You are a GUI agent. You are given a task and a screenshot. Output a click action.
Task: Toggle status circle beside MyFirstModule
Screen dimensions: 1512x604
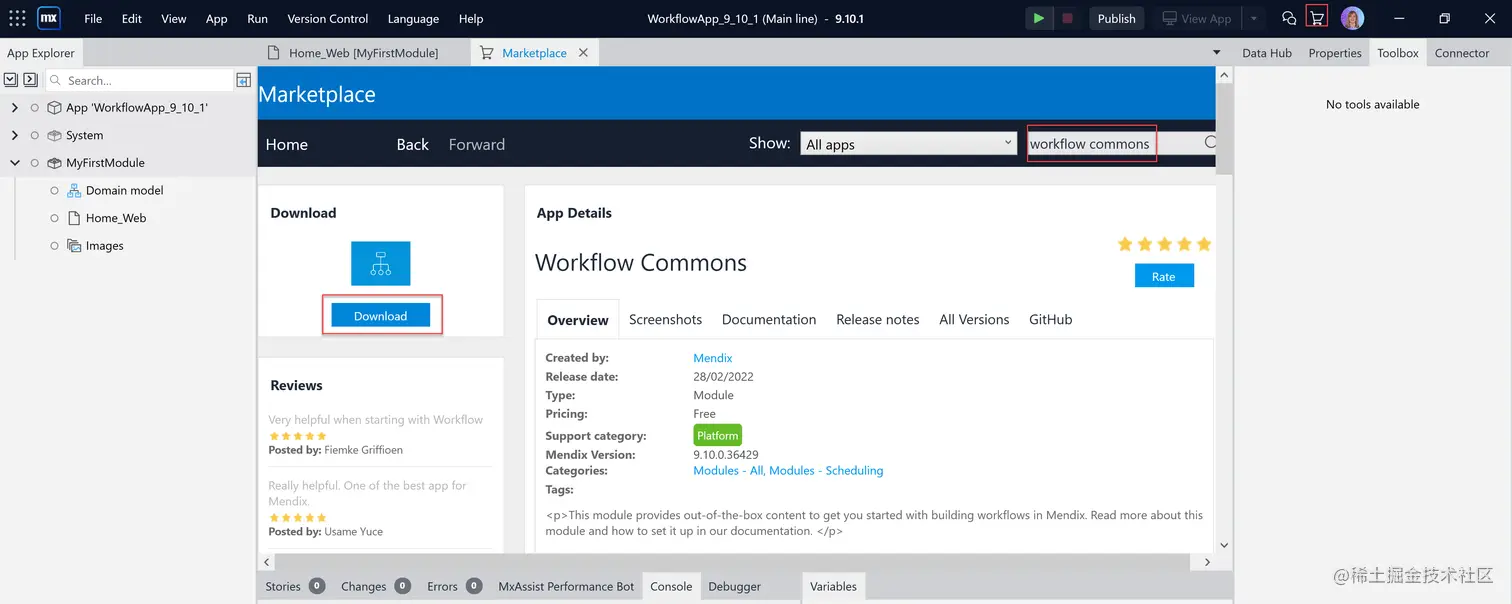tap(35, 163)
